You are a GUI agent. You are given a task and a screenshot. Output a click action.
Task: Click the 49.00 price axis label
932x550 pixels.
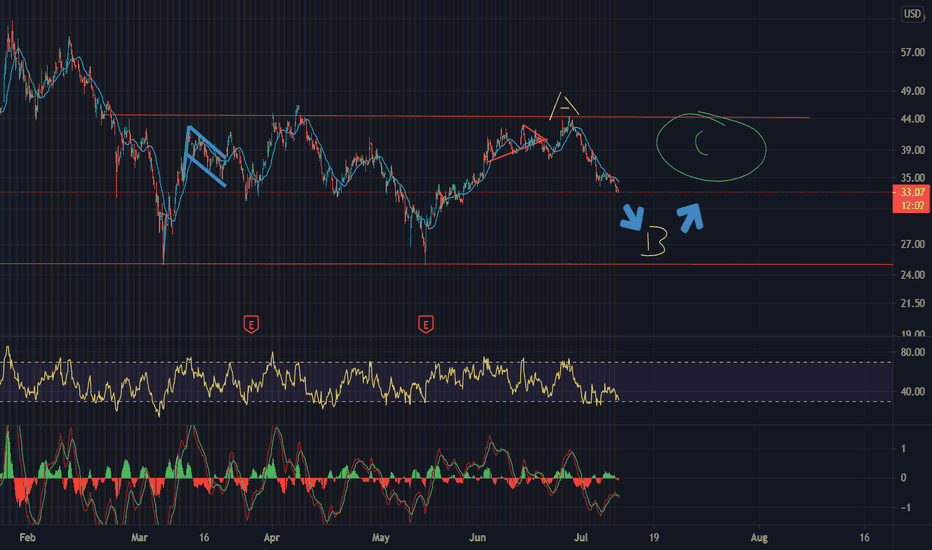tap(912, 91)
